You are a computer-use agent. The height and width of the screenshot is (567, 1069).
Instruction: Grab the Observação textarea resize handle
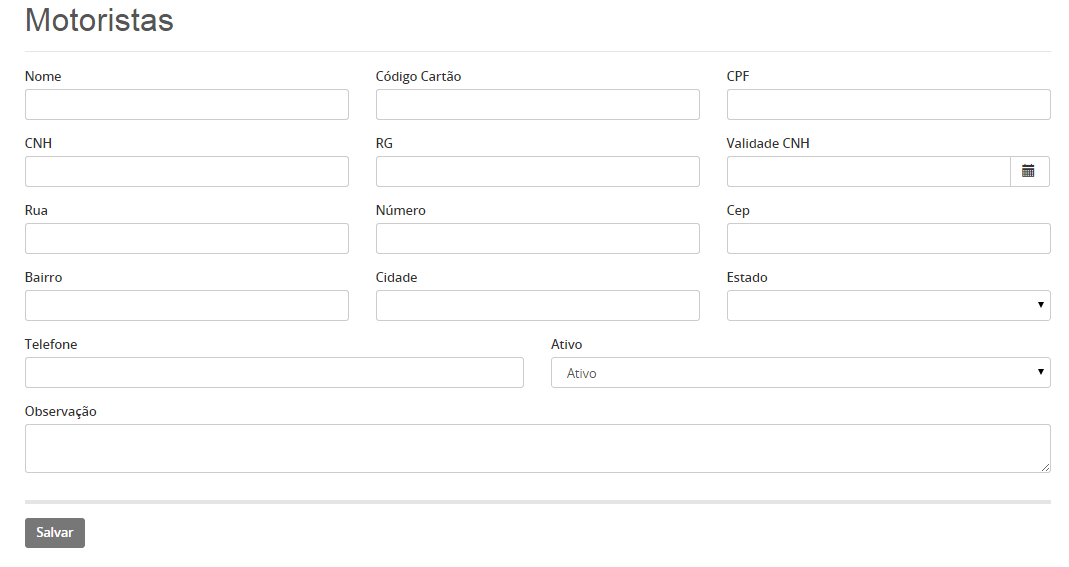(x=1046, y=468)
